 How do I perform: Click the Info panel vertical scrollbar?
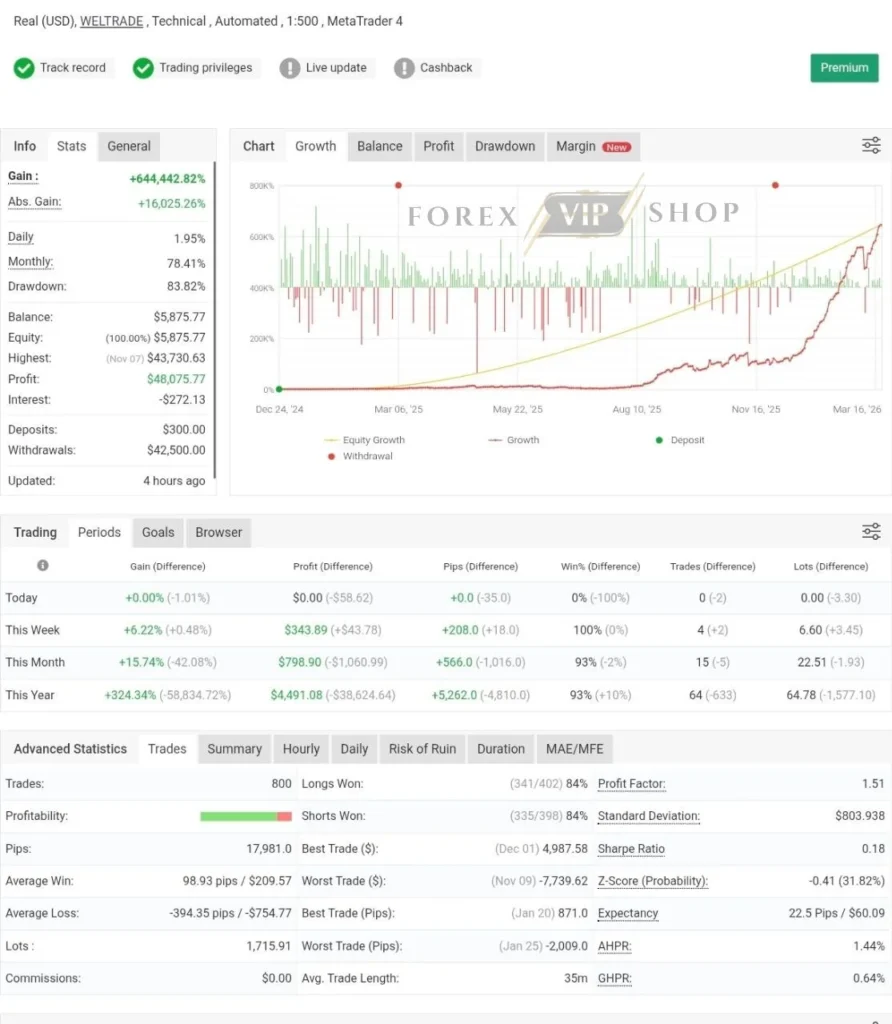pos(214,320)
